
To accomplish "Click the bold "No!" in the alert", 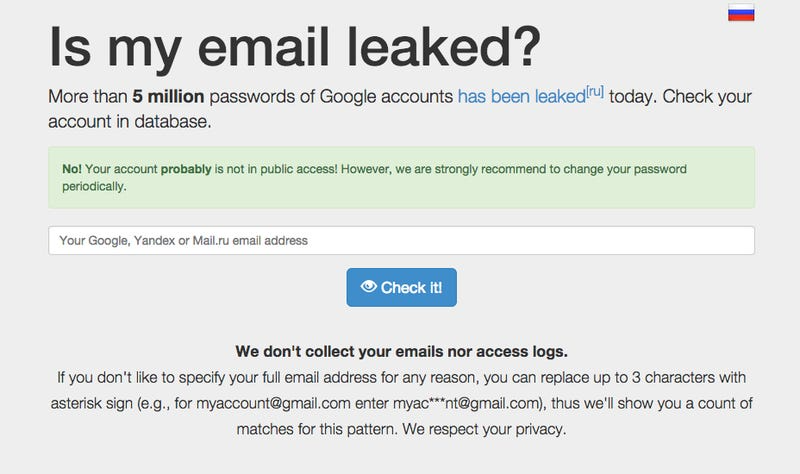I will pos(71,169).
